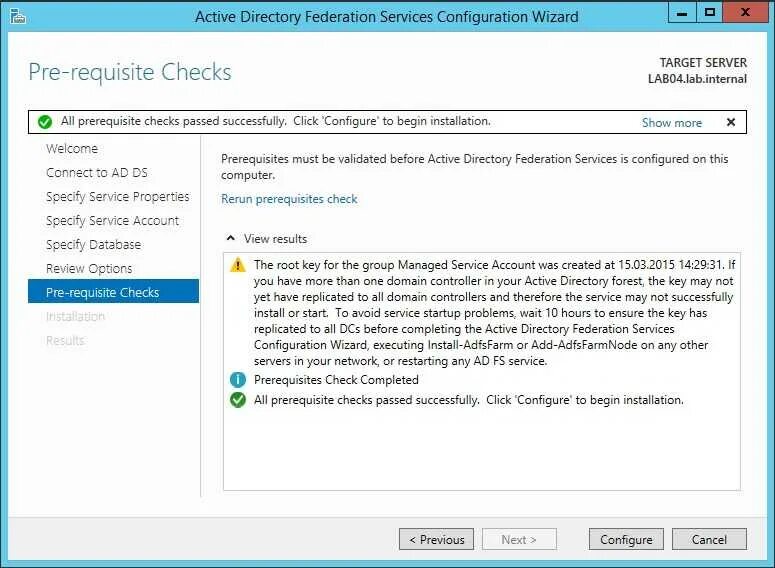Click Configure to begin installation
775x568 pixels.
pyautogui.click(x=626, y=539)
